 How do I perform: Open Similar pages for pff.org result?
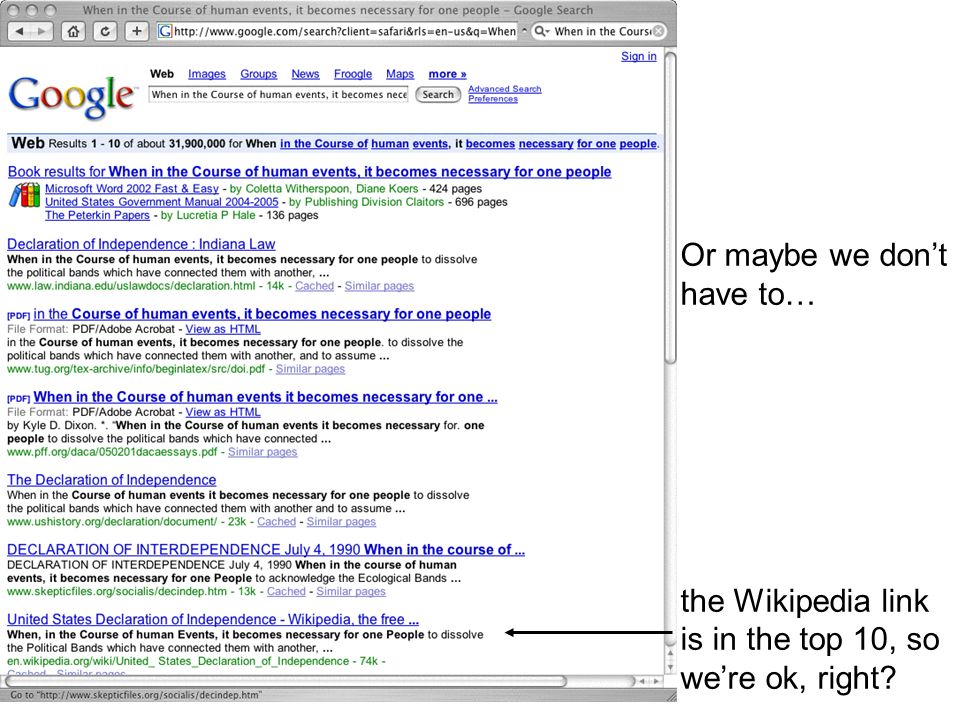(x=263, y=452)
